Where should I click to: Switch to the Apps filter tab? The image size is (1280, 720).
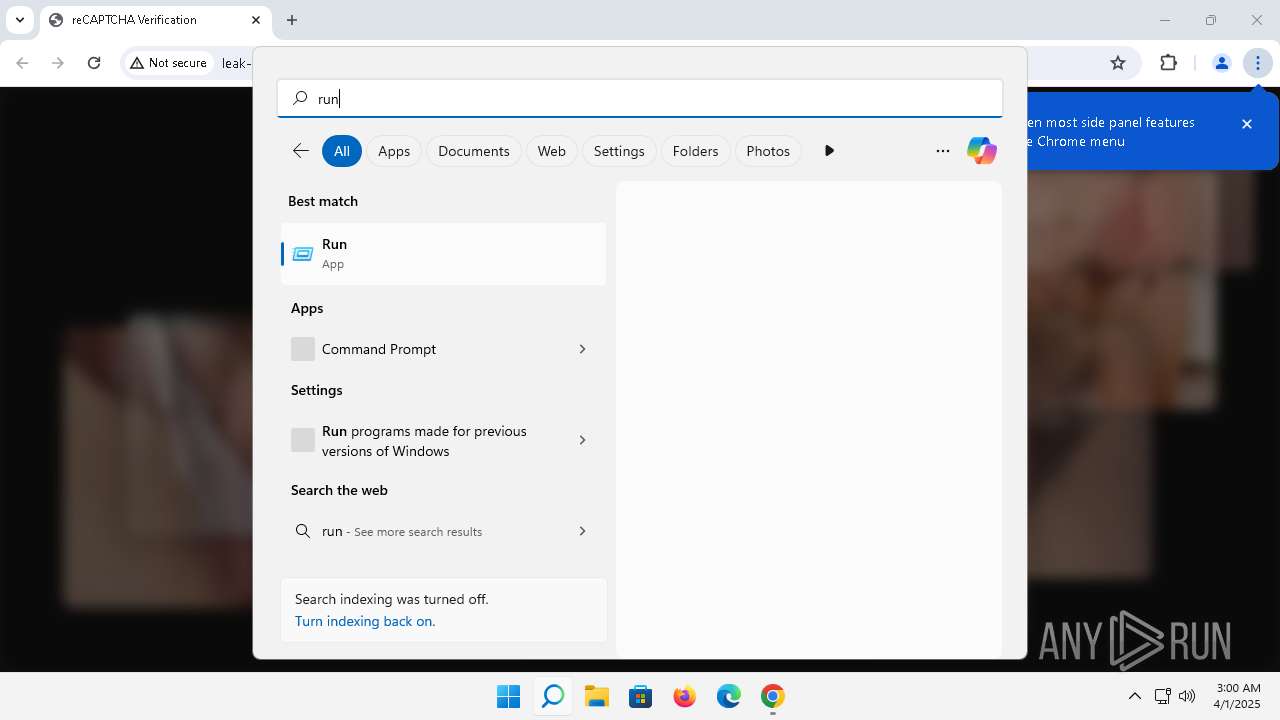click(394, 151)
